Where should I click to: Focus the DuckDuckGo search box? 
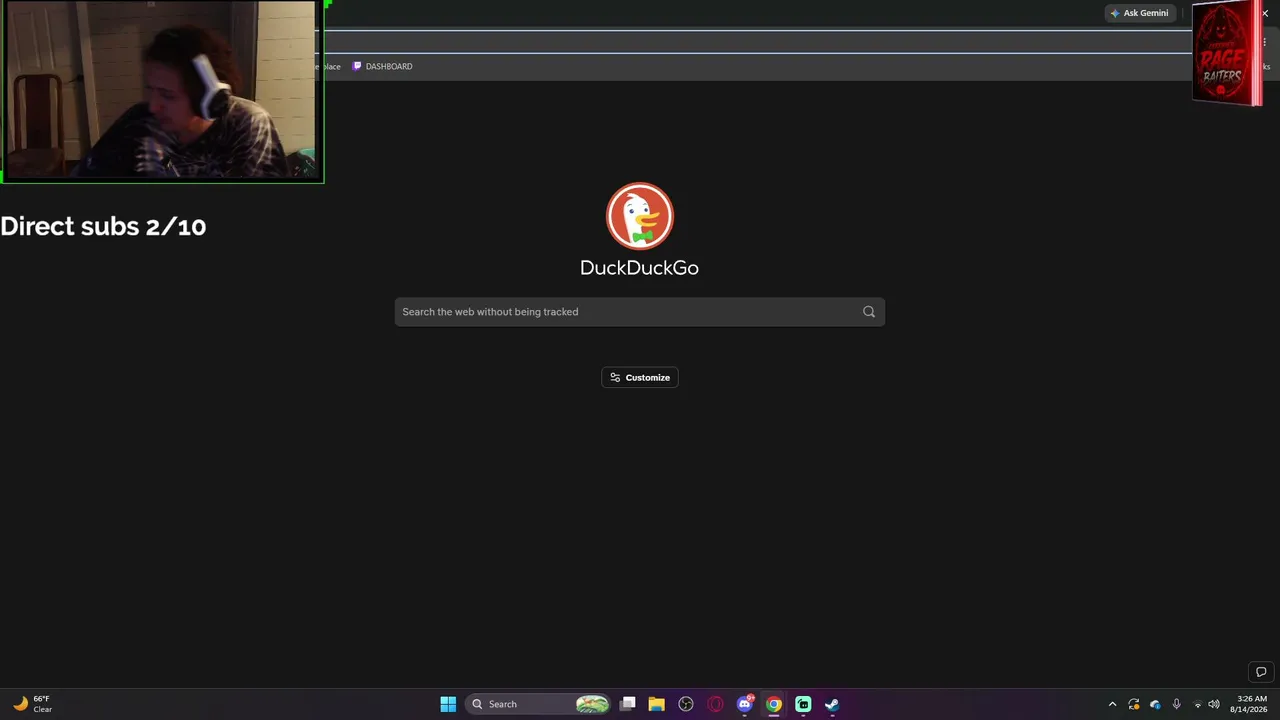pos(640,312)
